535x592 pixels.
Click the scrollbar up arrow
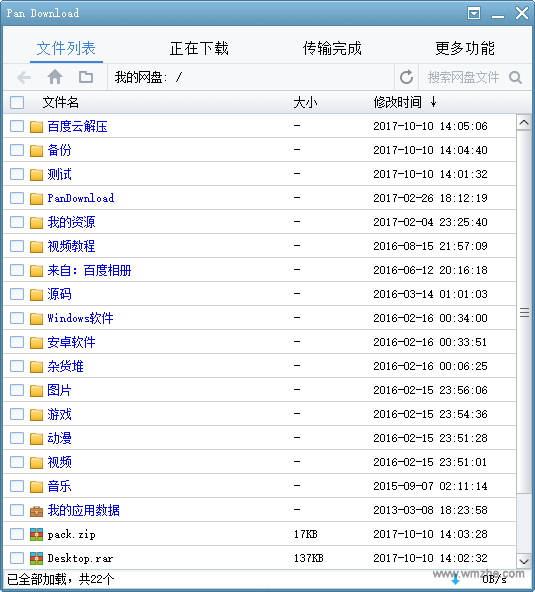[524, 123]
